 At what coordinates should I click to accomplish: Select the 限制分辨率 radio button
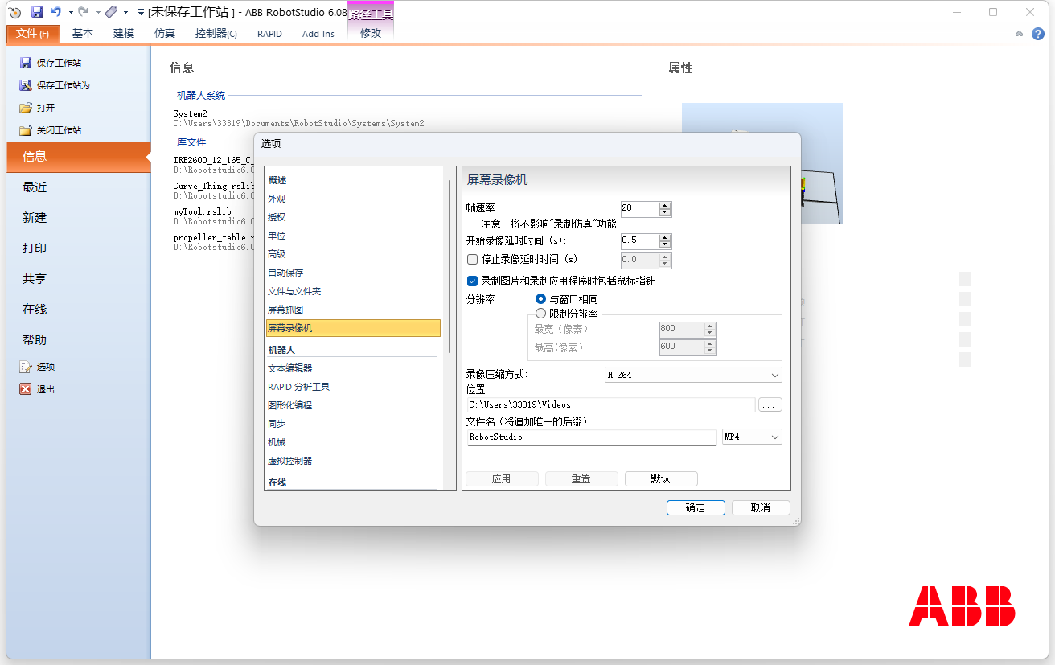[540, 313]
